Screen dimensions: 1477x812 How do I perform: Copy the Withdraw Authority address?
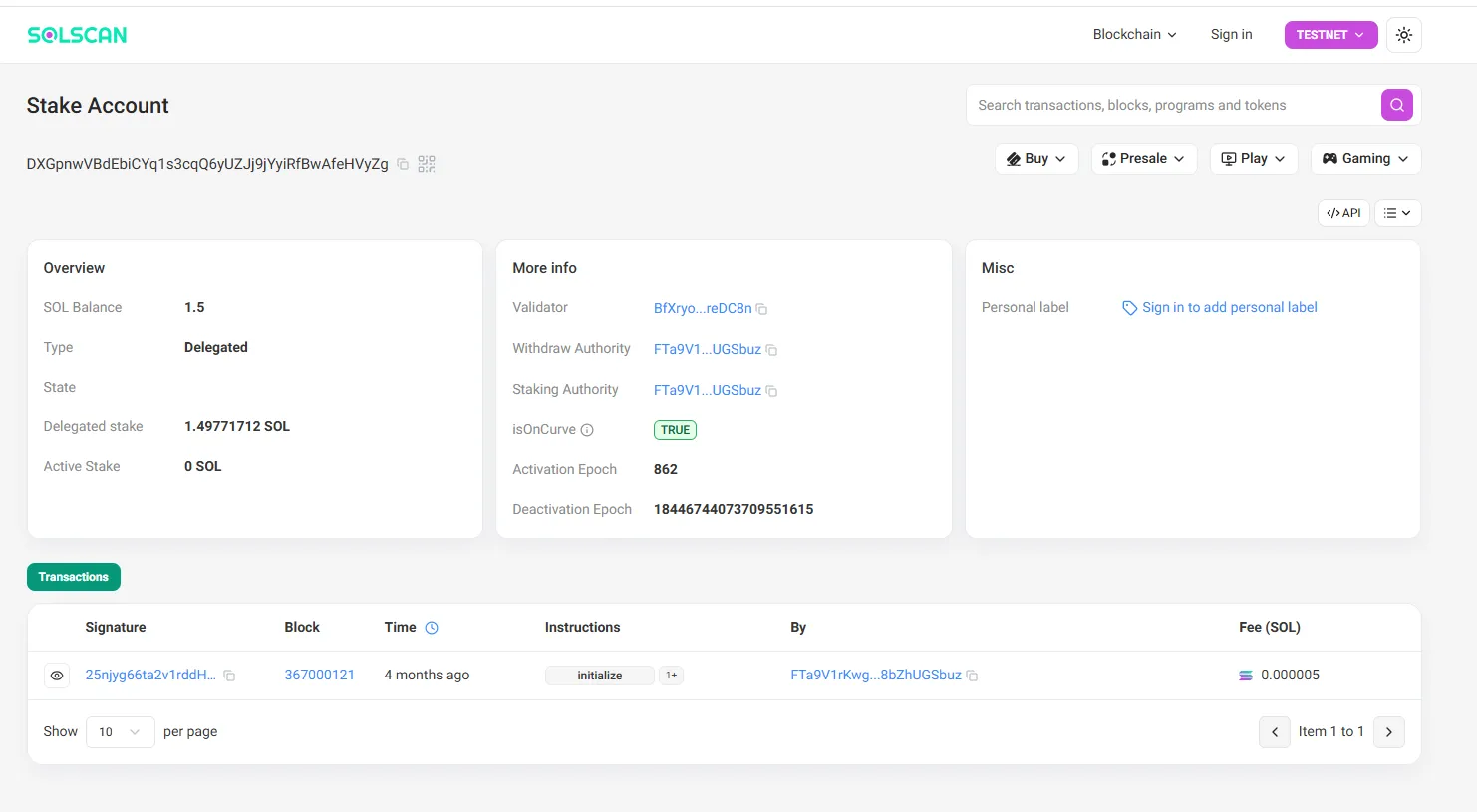771,350
